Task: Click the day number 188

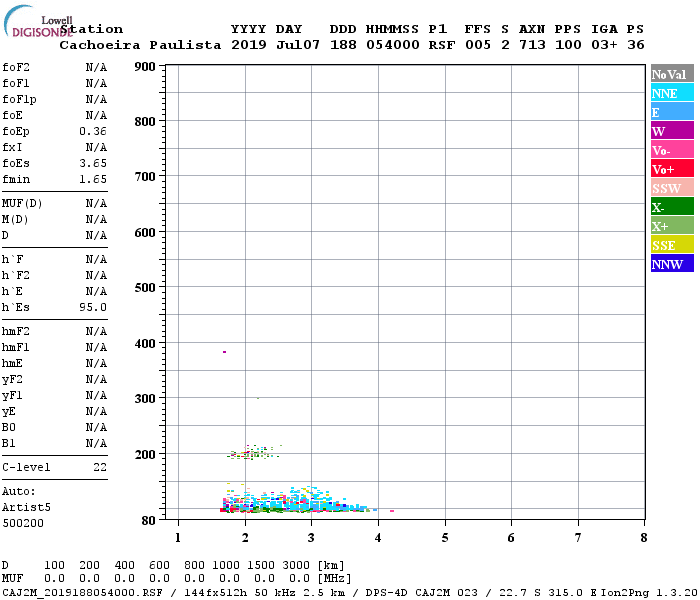Action: click(x=343, y=45)
